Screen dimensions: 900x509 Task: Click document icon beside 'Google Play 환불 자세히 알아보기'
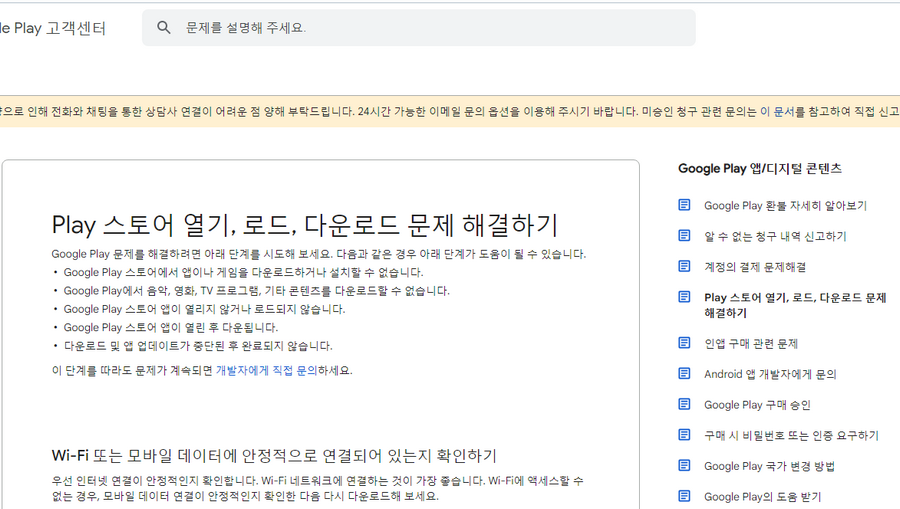click(x=684, y=205)
